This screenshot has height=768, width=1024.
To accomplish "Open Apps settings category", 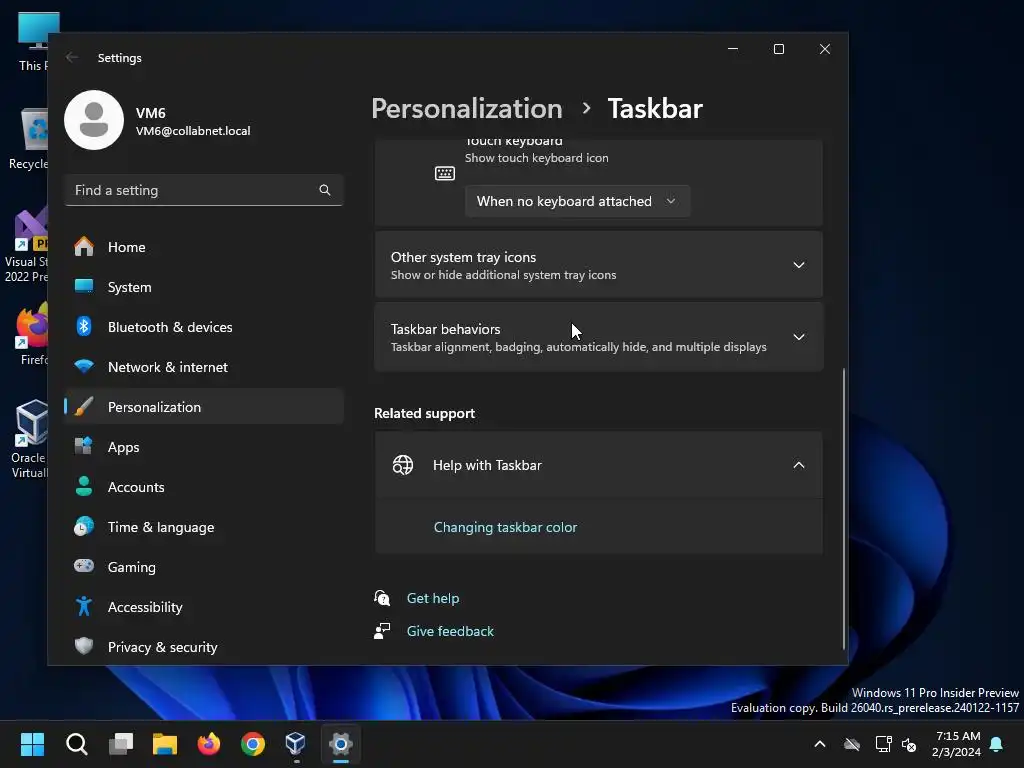I will click(x=204, y=447).
